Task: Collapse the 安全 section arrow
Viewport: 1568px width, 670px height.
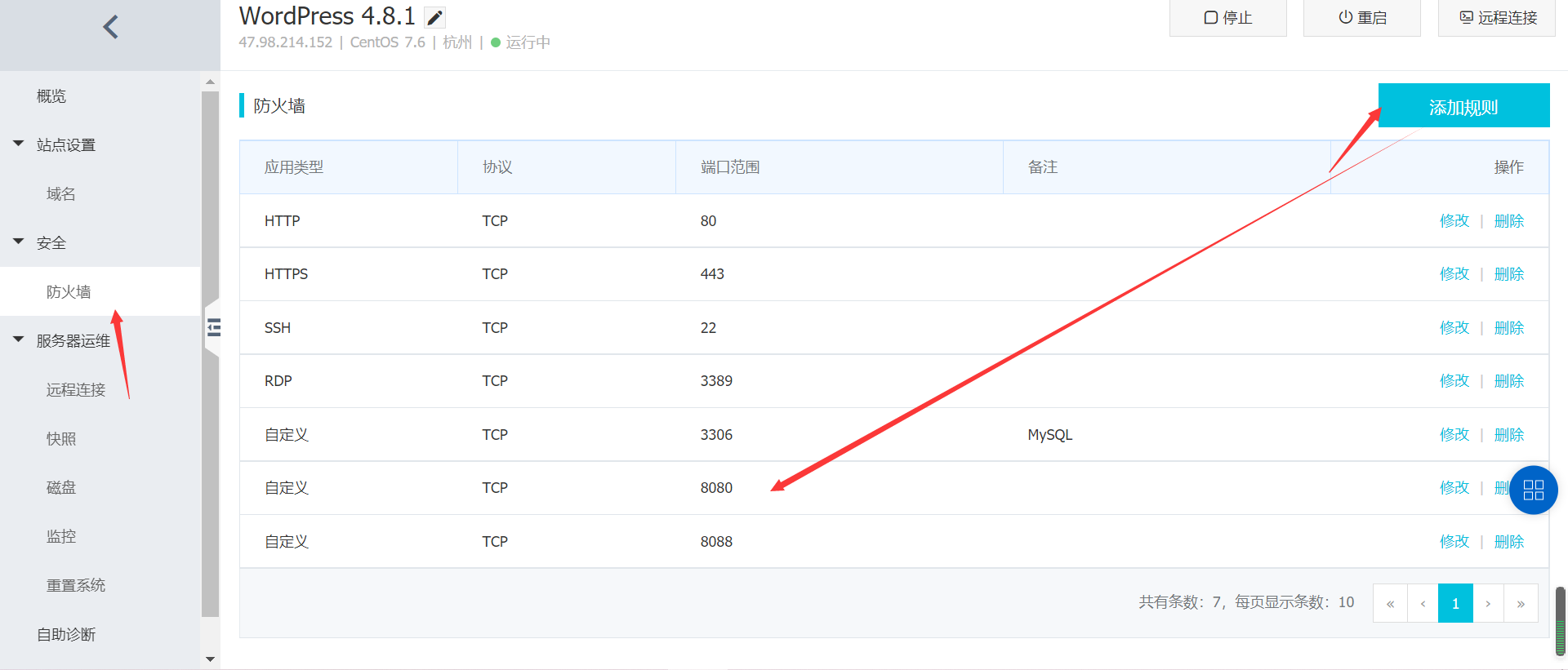Action: pyautogui.click(x=19, y=242)
